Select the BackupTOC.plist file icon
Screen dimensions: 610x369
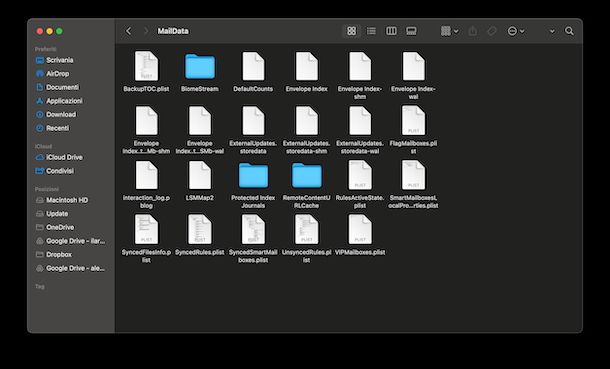[146, 66]
